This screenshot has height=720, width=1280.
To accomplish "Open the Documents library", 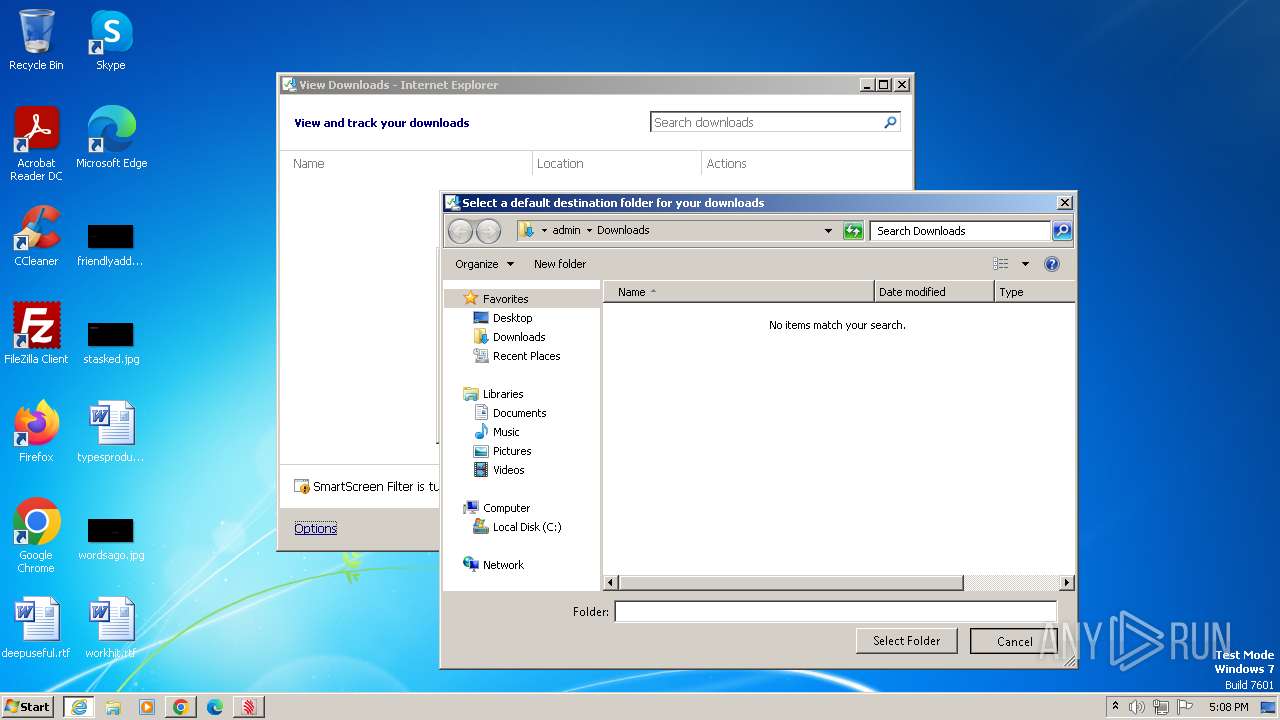I will 519,413.
